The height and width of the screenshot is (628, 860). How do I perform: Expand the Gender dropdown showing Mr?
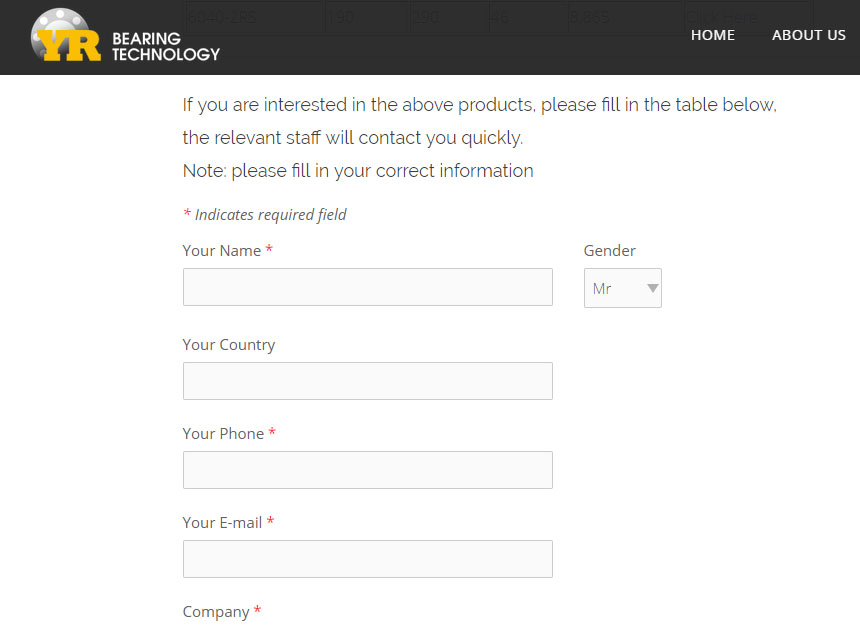point(623,288)
